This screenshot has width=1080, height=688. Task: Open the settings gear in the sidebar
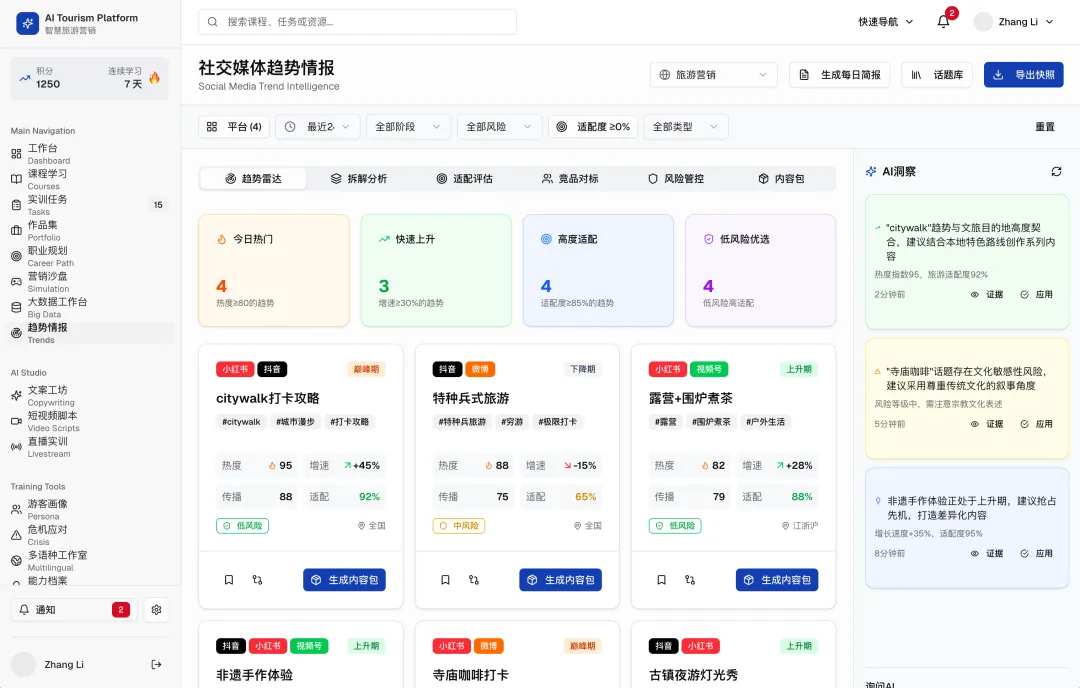tap(156, 609)
